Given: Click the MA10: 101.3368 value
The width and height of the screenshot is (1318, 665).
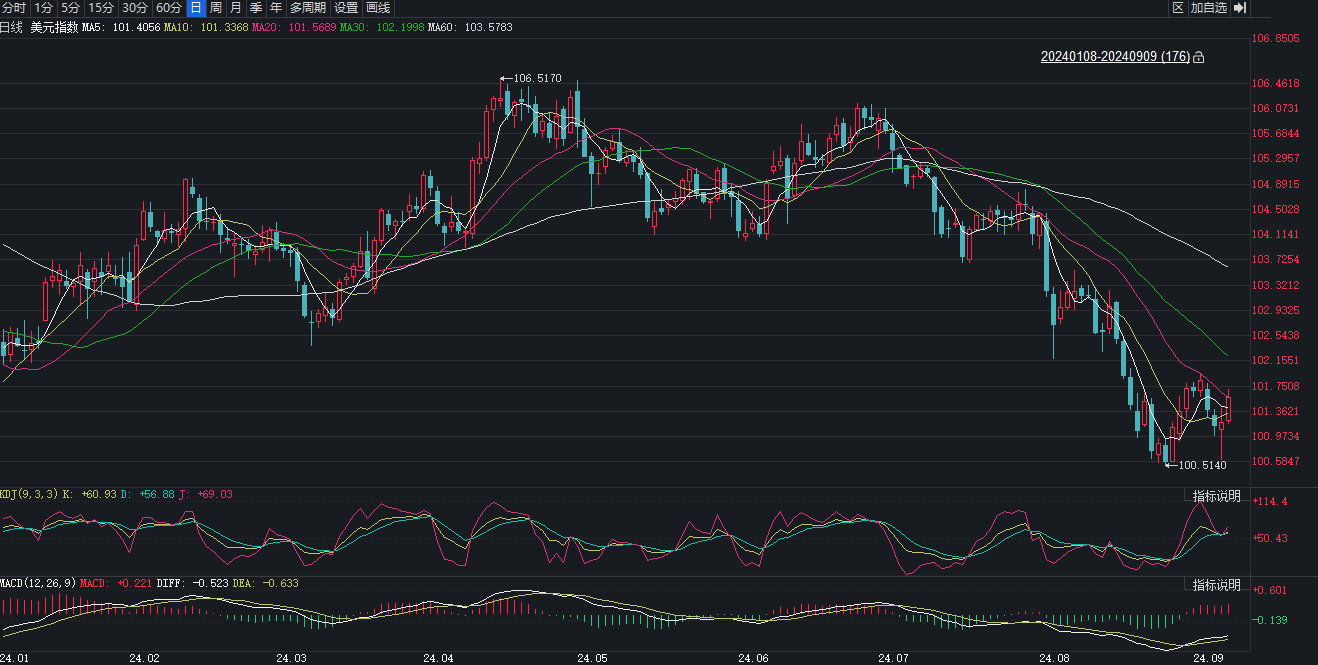Looking at the screenshot, I should coord(207,28).
